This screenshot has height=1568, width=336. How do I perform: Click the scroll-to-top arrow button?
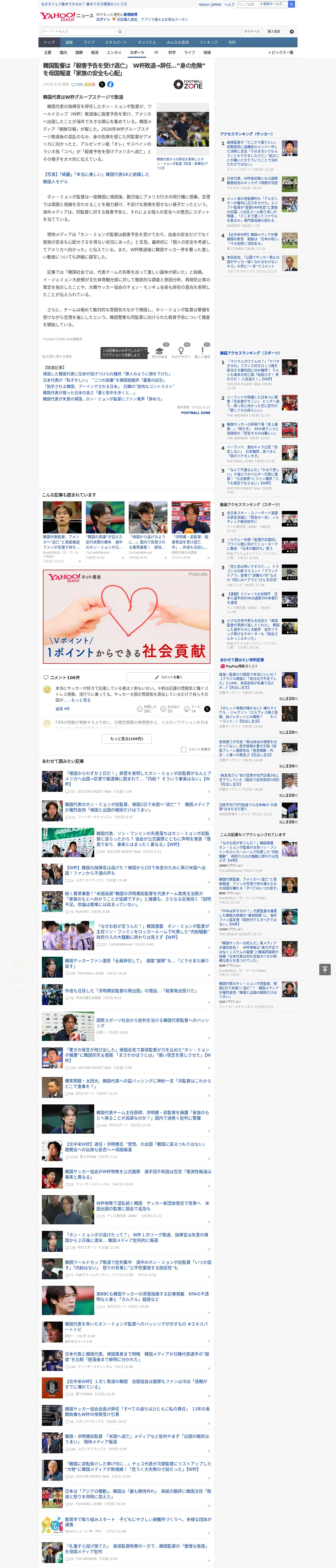(x=325, y=970)
